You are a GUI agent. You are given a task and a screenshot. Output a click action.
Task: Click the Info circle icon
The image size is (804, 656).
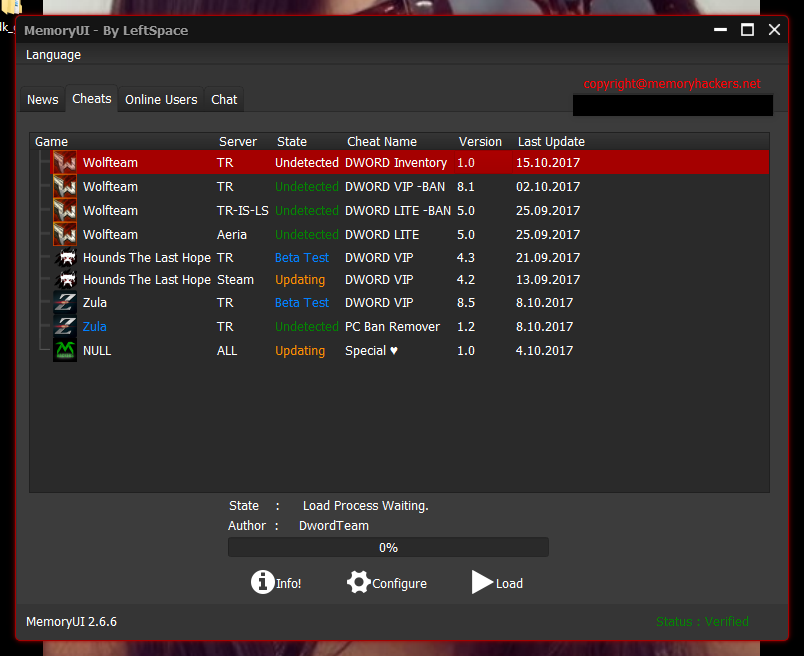tap(263, 582)
